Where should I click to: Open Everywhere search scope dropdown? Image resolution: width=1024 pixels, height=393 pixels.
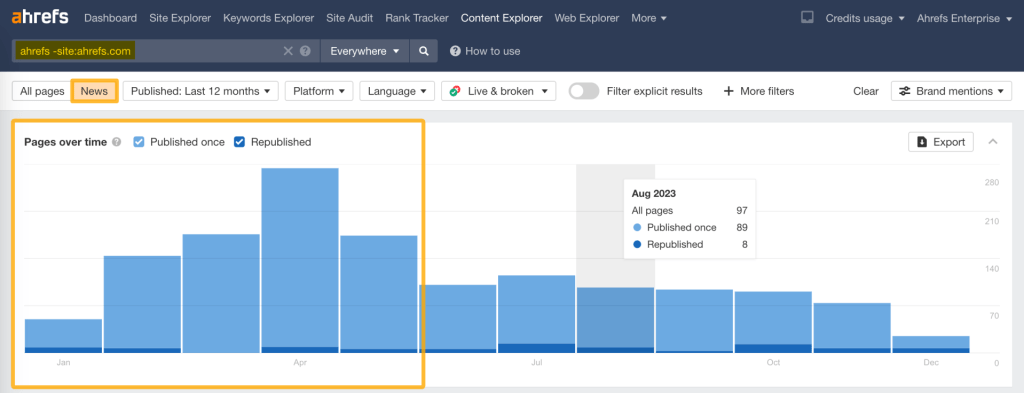point(364,51)
